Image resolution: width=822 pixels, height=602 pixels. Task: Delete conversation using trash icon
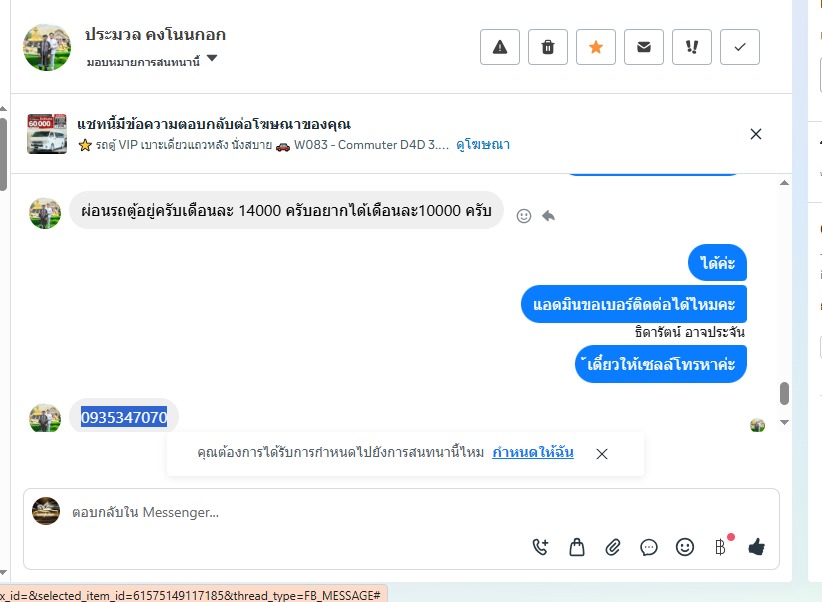(x=548, y=47)
